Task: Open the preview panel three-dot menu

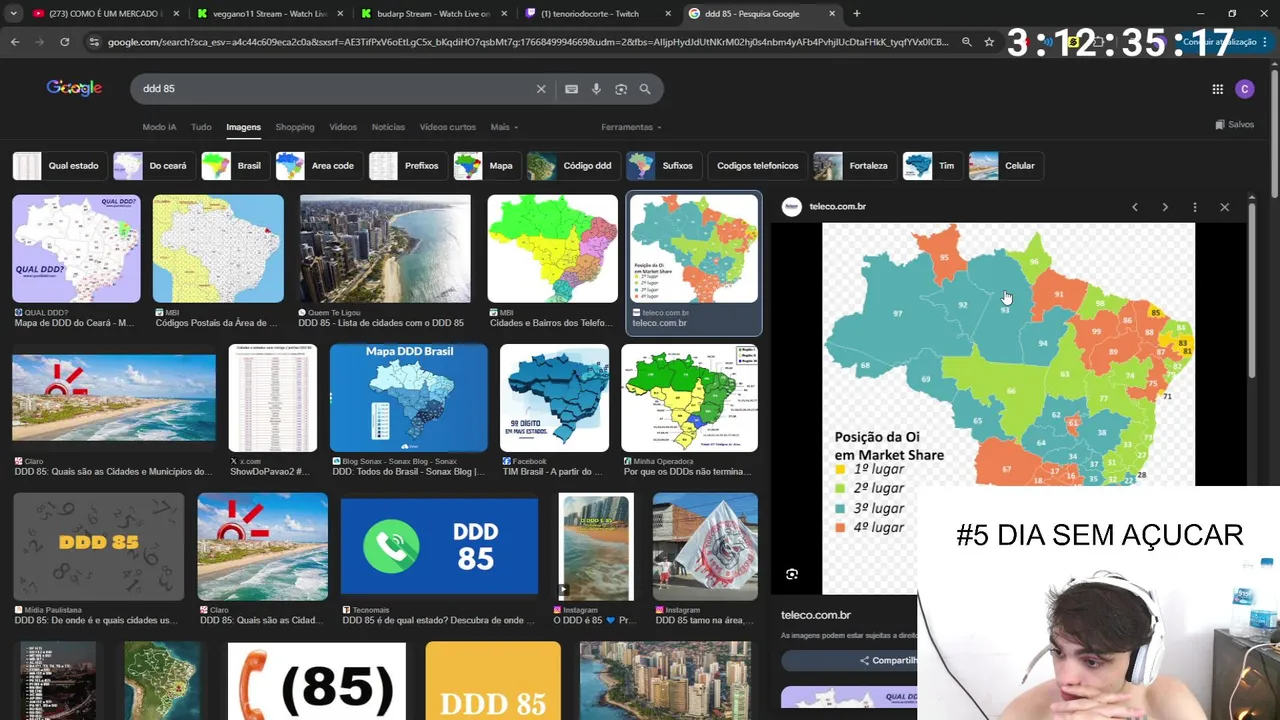Action: (x=1195, y=207)
